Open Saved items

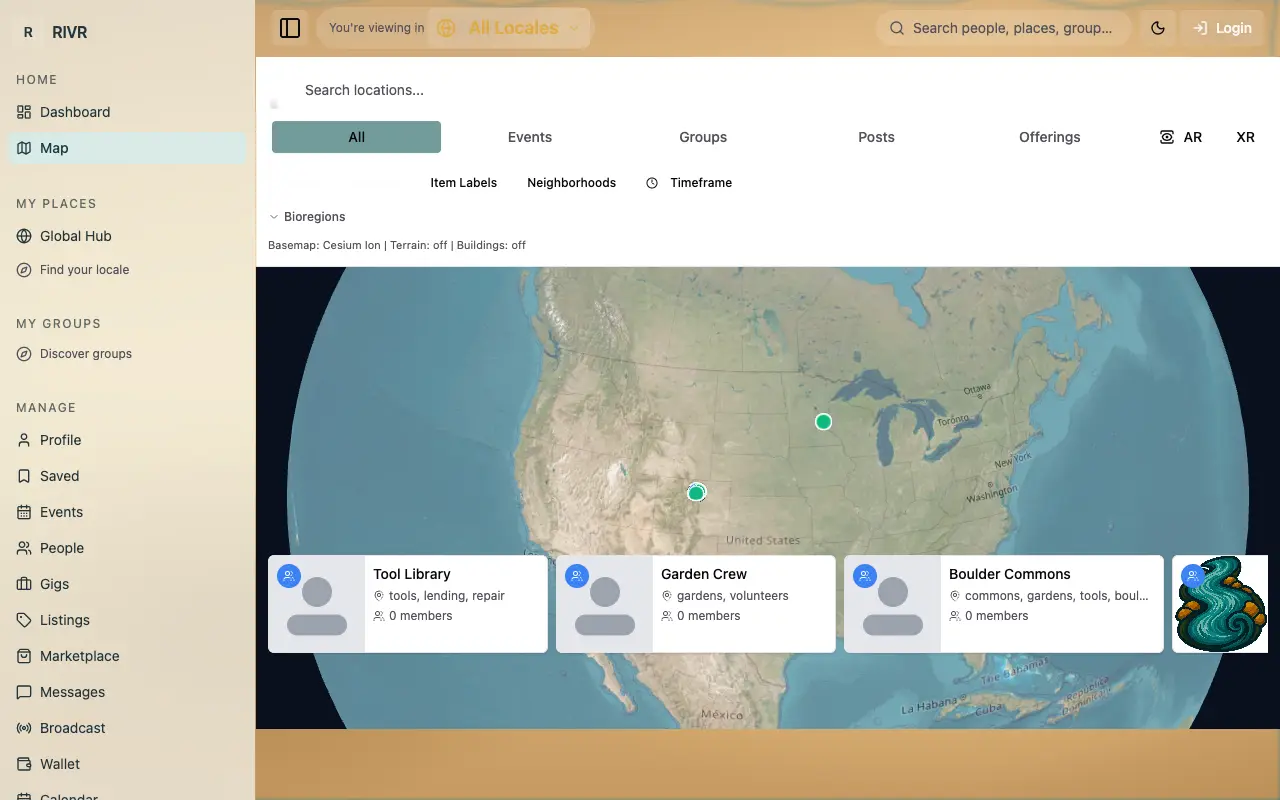[x=126, y=476]
